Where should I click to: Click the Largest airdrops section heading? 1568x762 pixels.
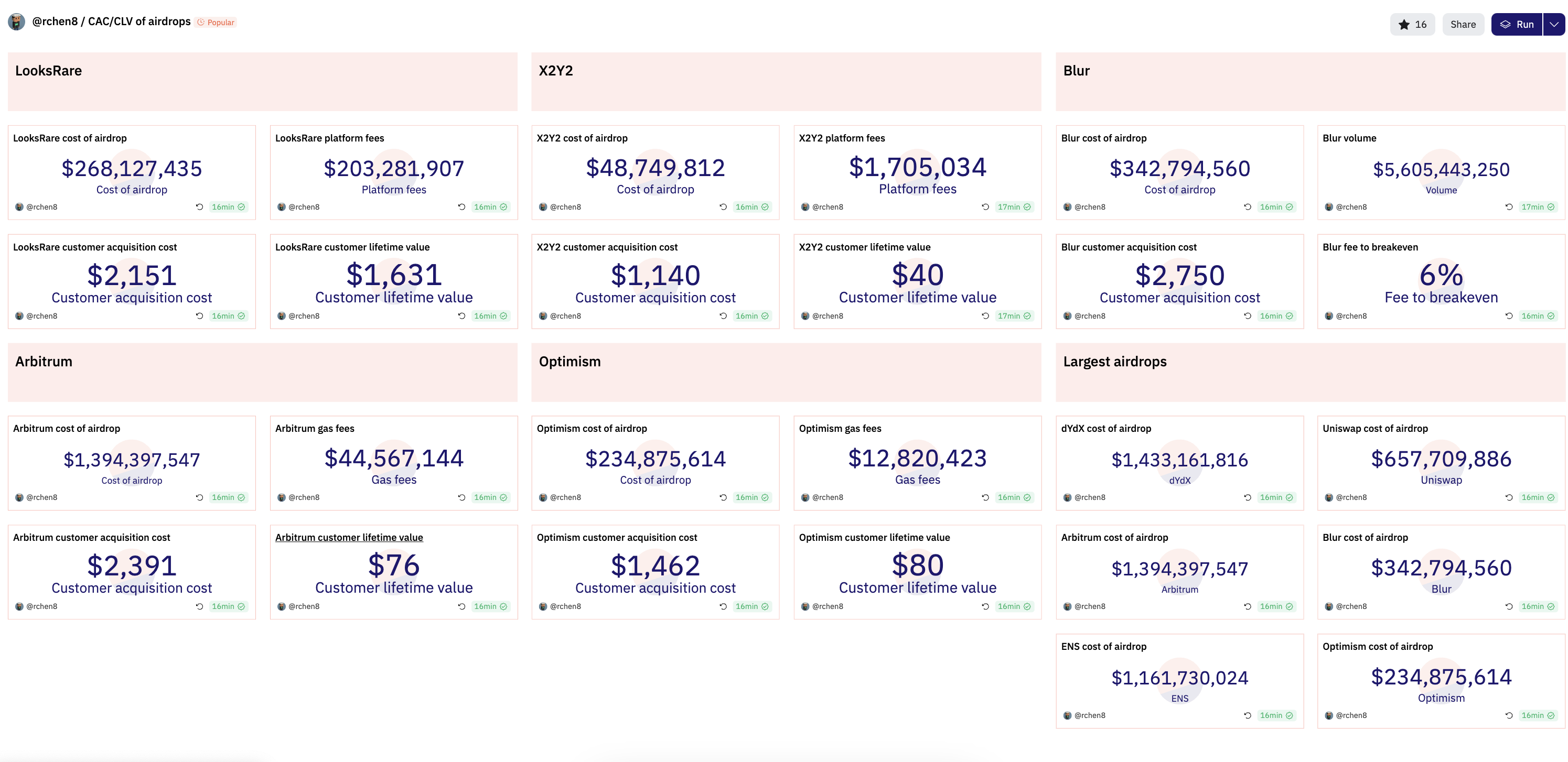coord(1115,362)
